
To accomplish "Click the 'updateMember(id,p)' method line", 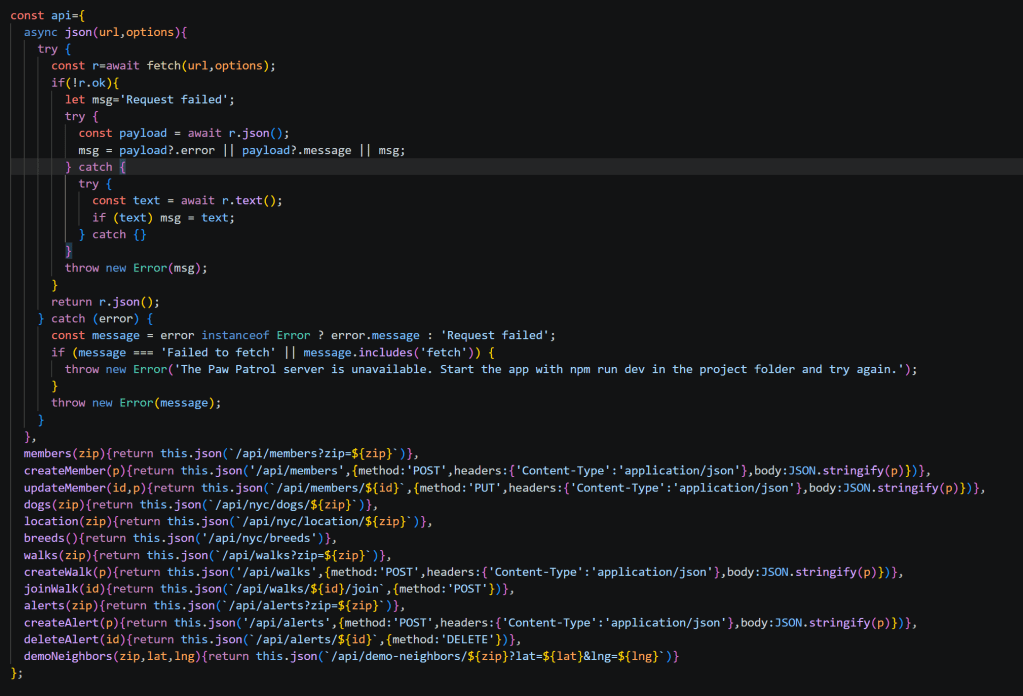I will pyautogui.click(x=504, y=487).
